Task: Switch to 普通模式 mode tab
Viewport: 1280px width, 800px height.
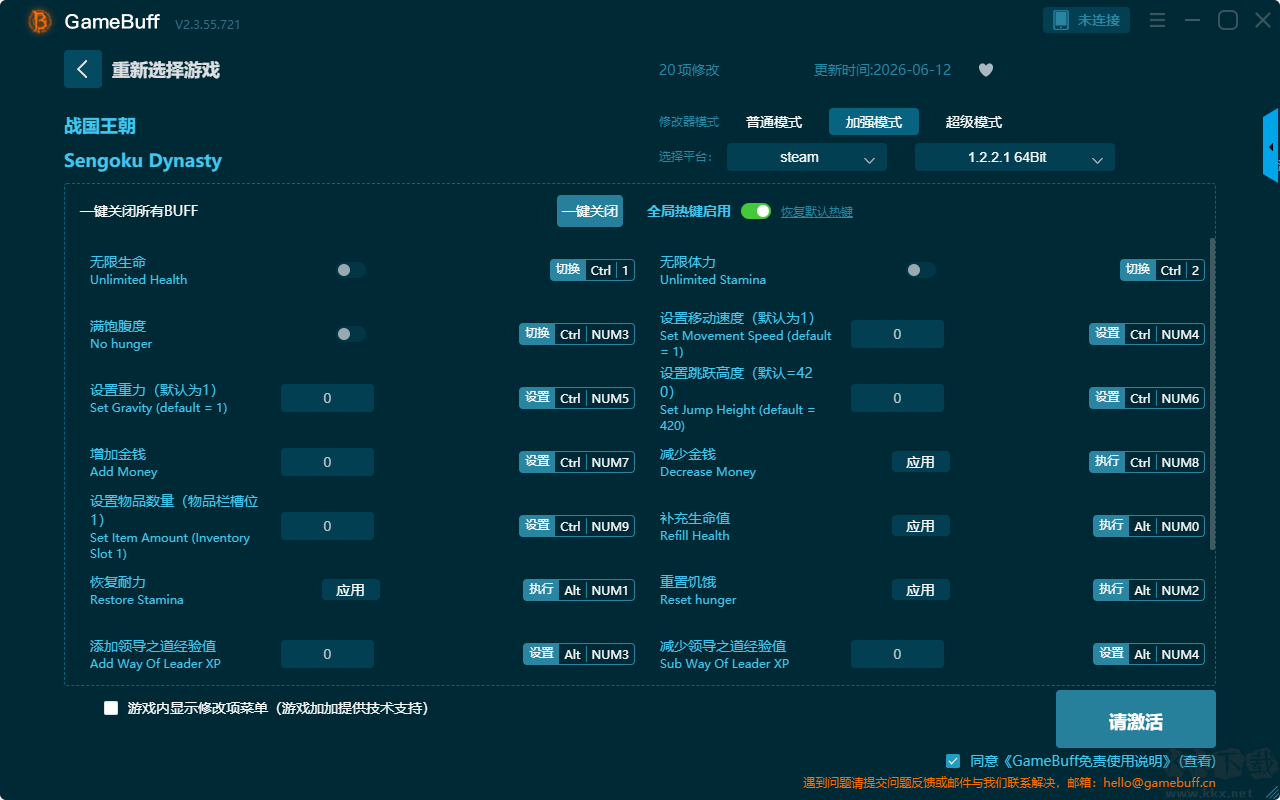Action: click(x=774, y=122)
